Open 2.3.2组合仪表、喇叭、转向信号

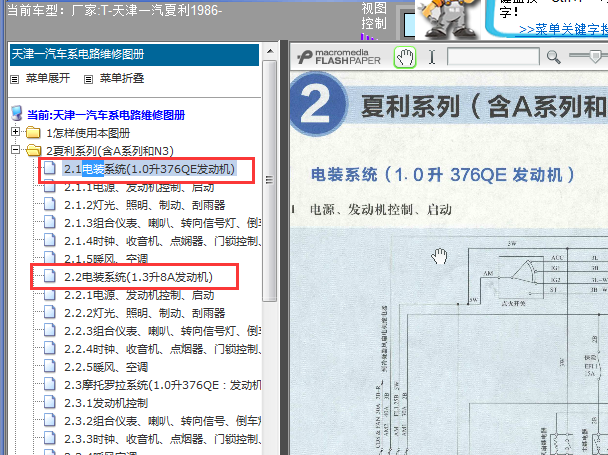point(162,421)
